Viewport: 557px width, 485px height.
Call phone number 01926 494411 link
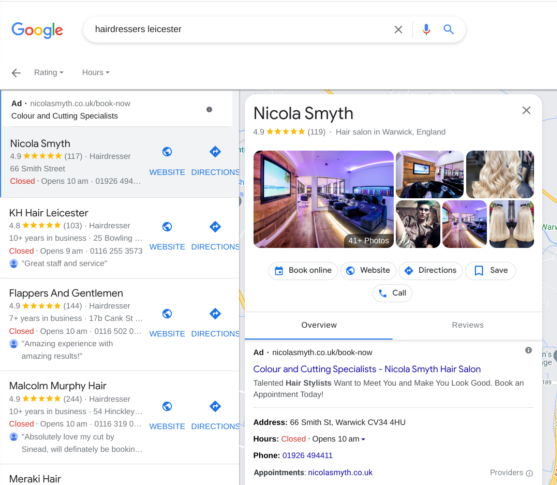(307, 456)
